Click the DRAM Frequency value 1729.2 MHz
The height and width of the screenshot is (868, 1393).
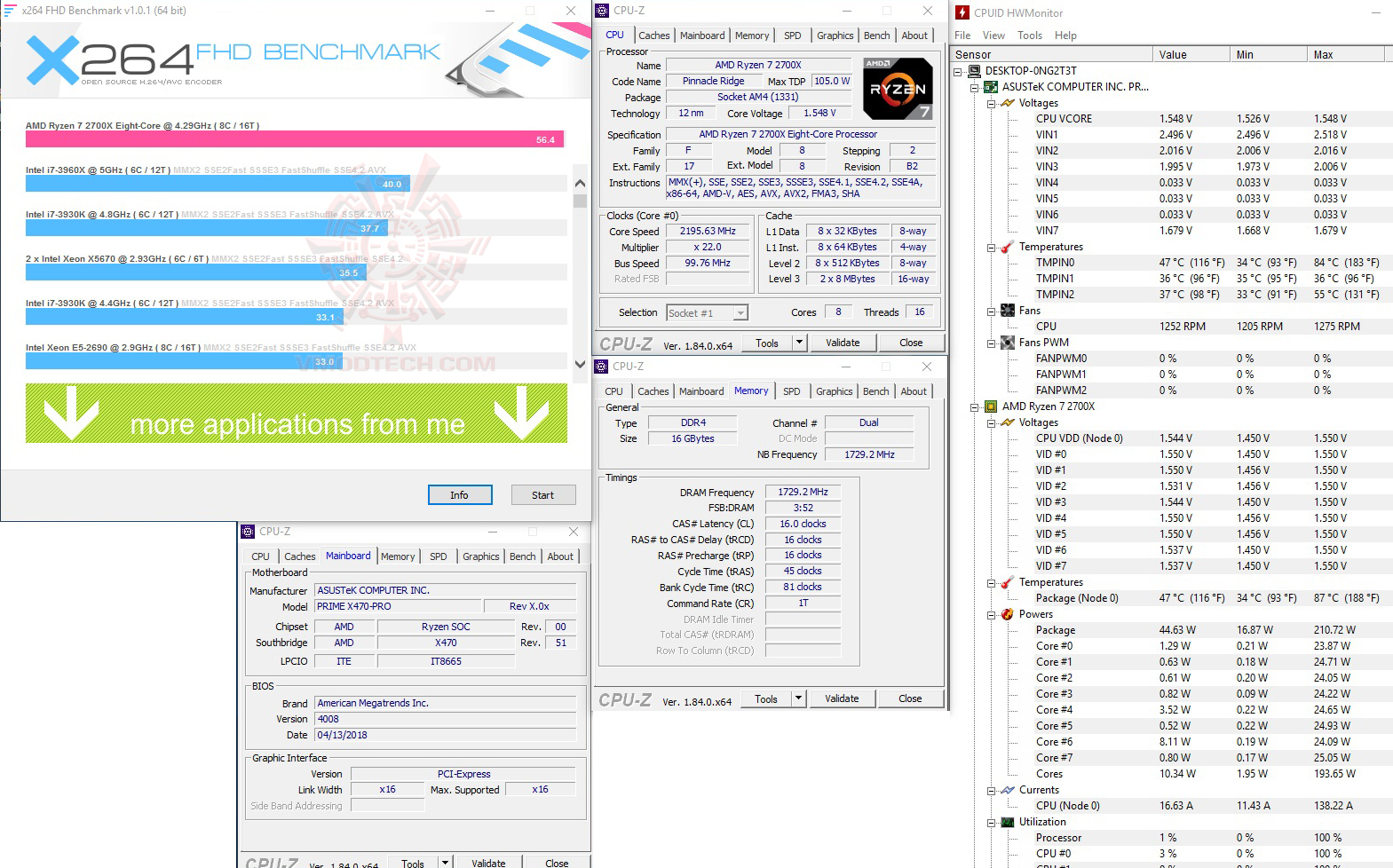[803, 492]
